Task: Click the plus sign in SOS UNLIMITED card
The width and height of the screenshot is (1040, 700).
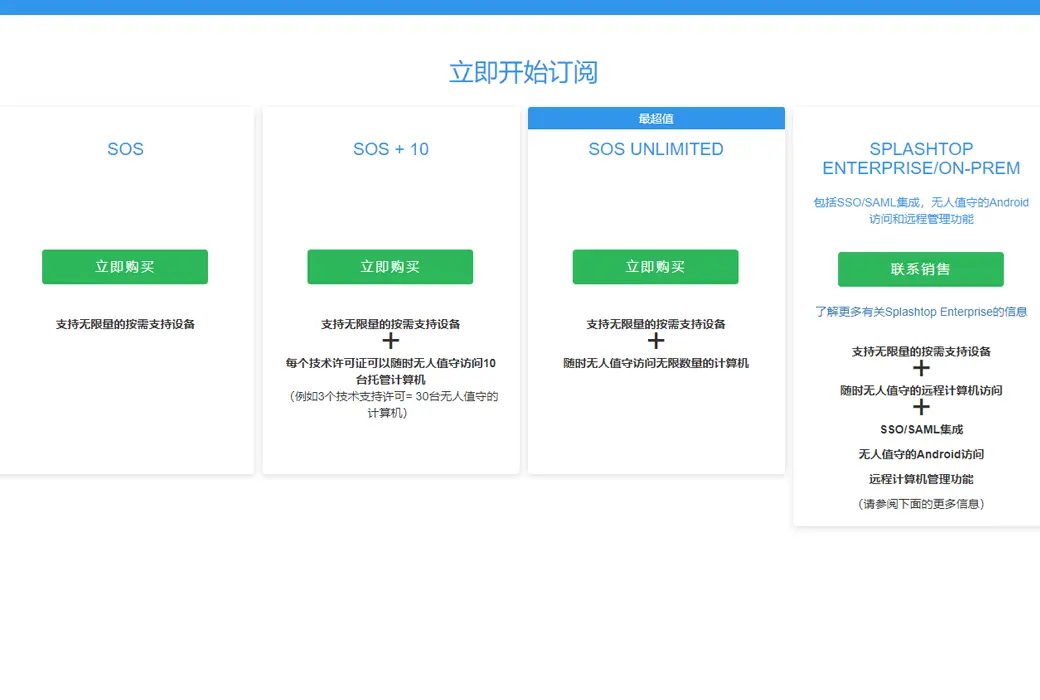Action: point(656,341)
